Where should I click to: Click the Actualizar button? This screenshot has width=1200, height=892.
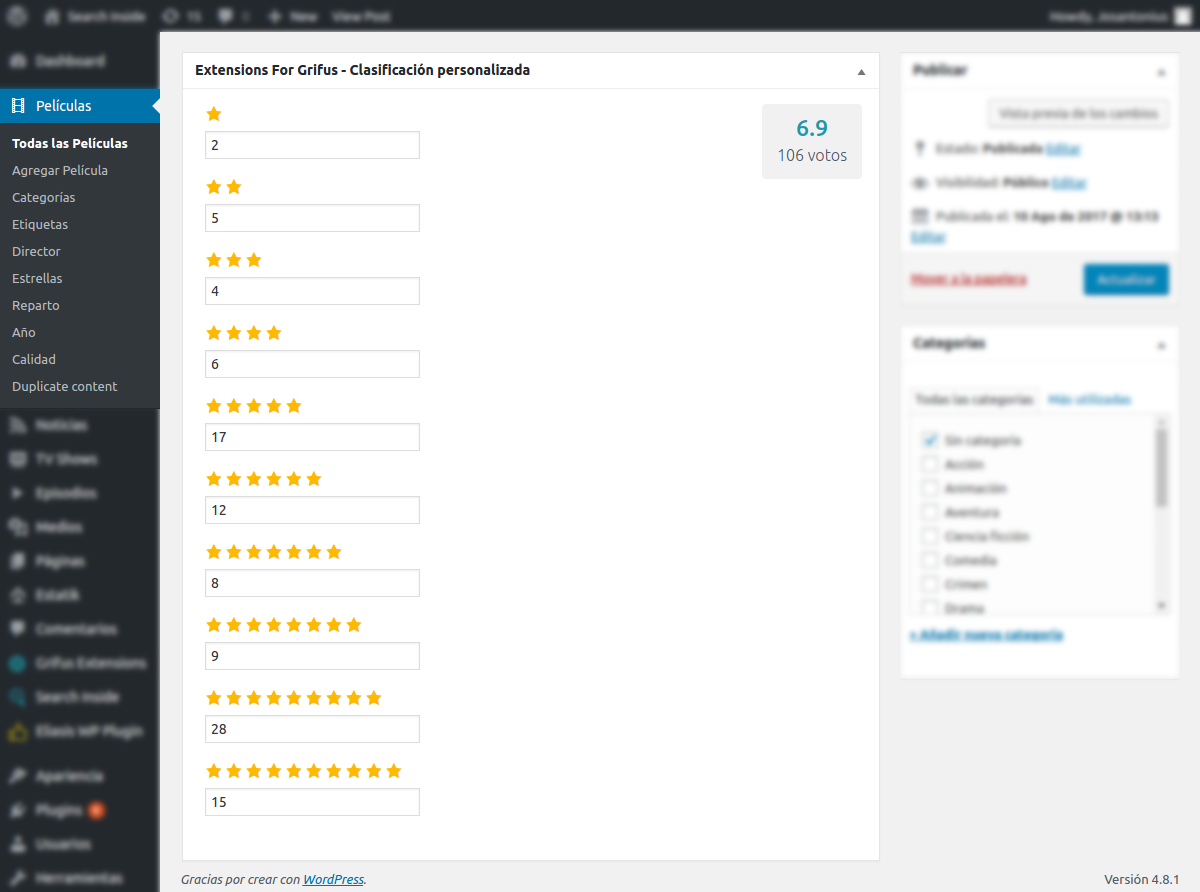tap(1125, 279)
